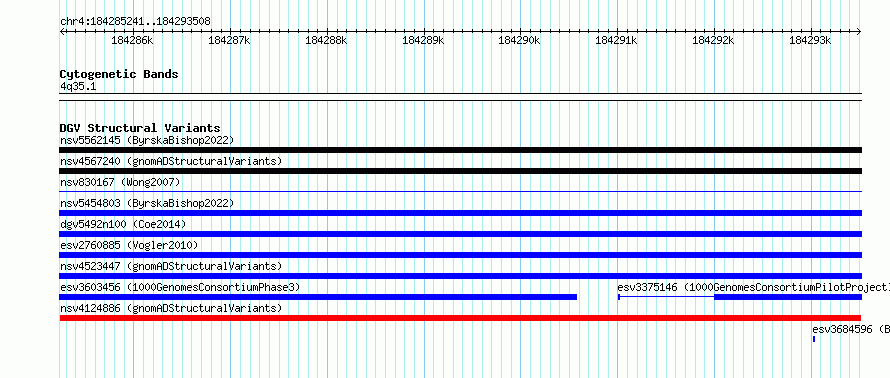The image size is (890, 378).
Task: Open the nsv4567240 (gnomADStructuralVariants) label
Action: (171, 161)
